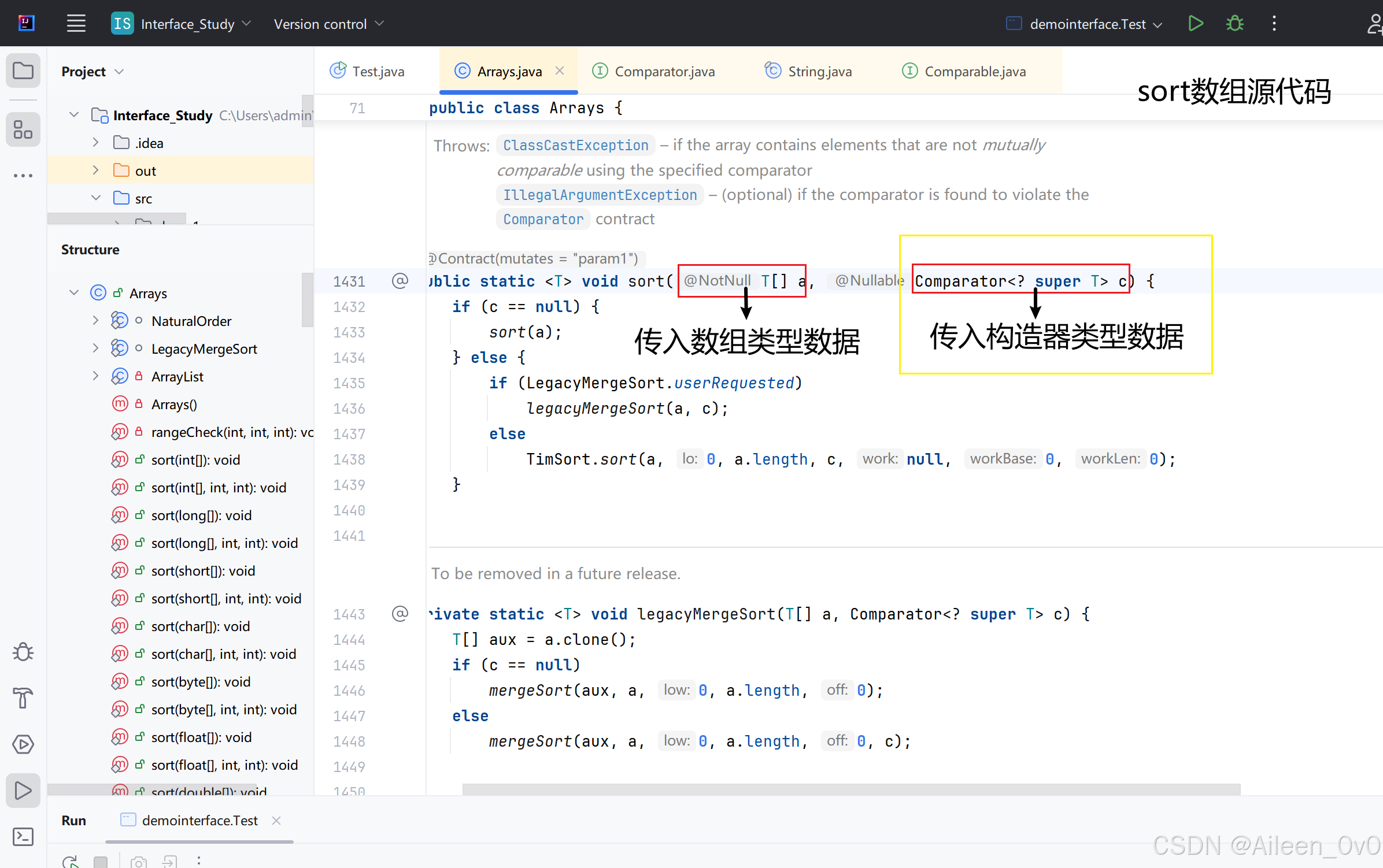
Task: Click the Structure panel vertical scrollbar
Action: (x=307, y=300)
